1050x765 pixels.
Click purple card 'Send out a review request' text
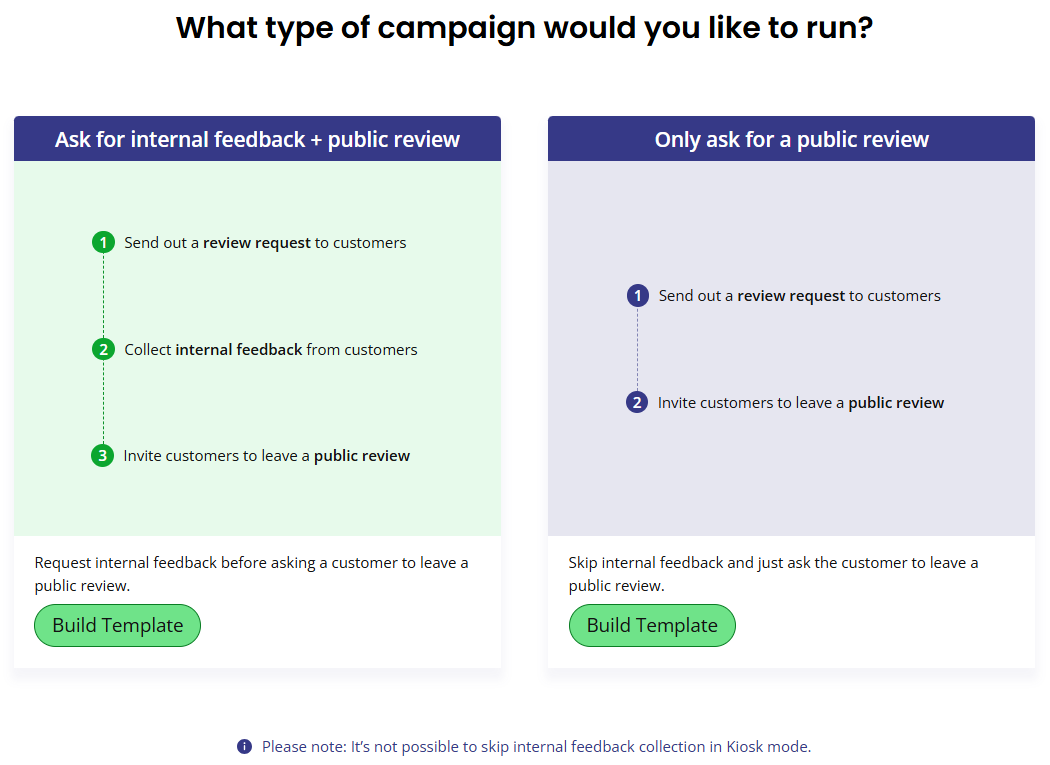click(x=800, y=296)
